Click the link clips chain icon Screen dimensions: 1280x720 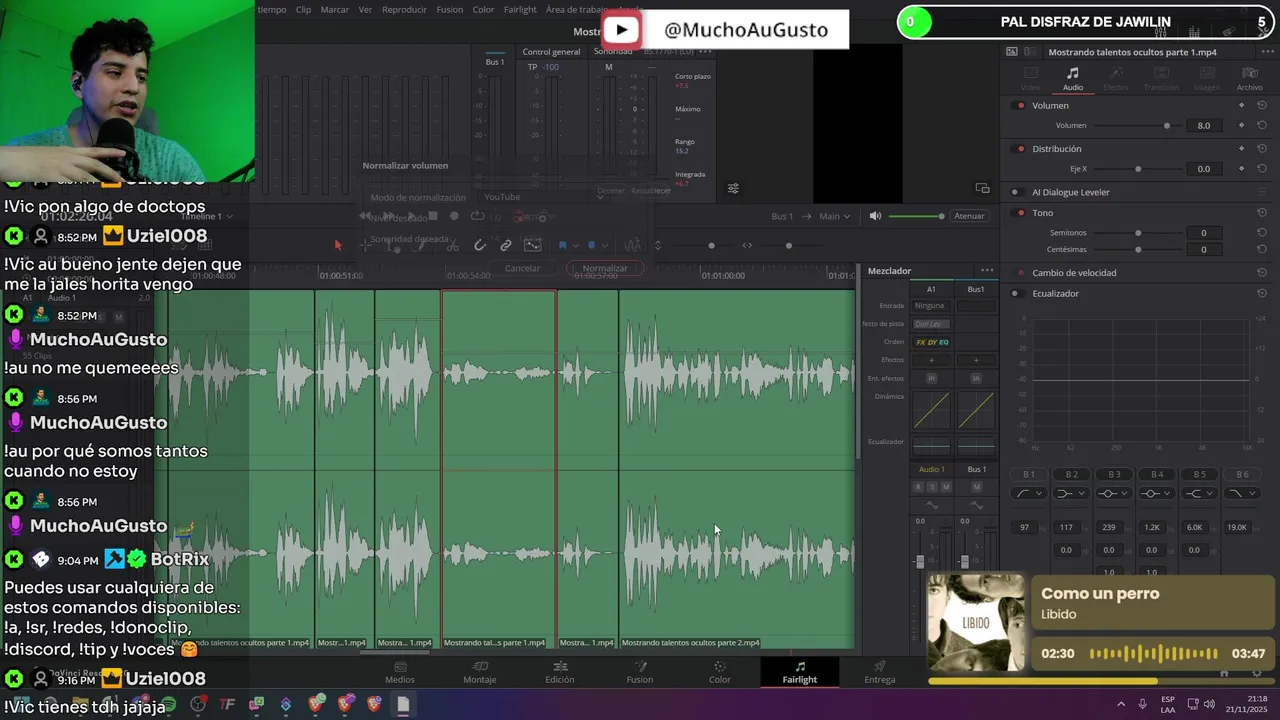click(506, 245)
